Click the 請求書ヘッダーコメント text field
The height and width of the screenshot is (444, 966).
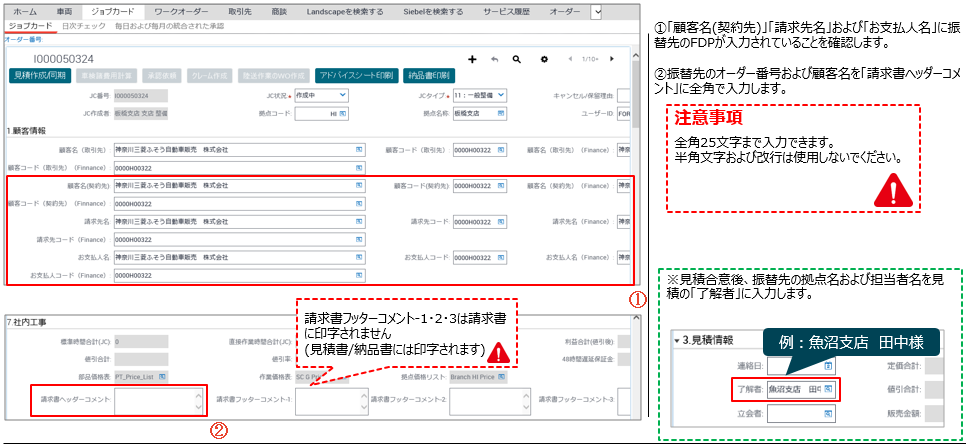click(x=155, y=400)
